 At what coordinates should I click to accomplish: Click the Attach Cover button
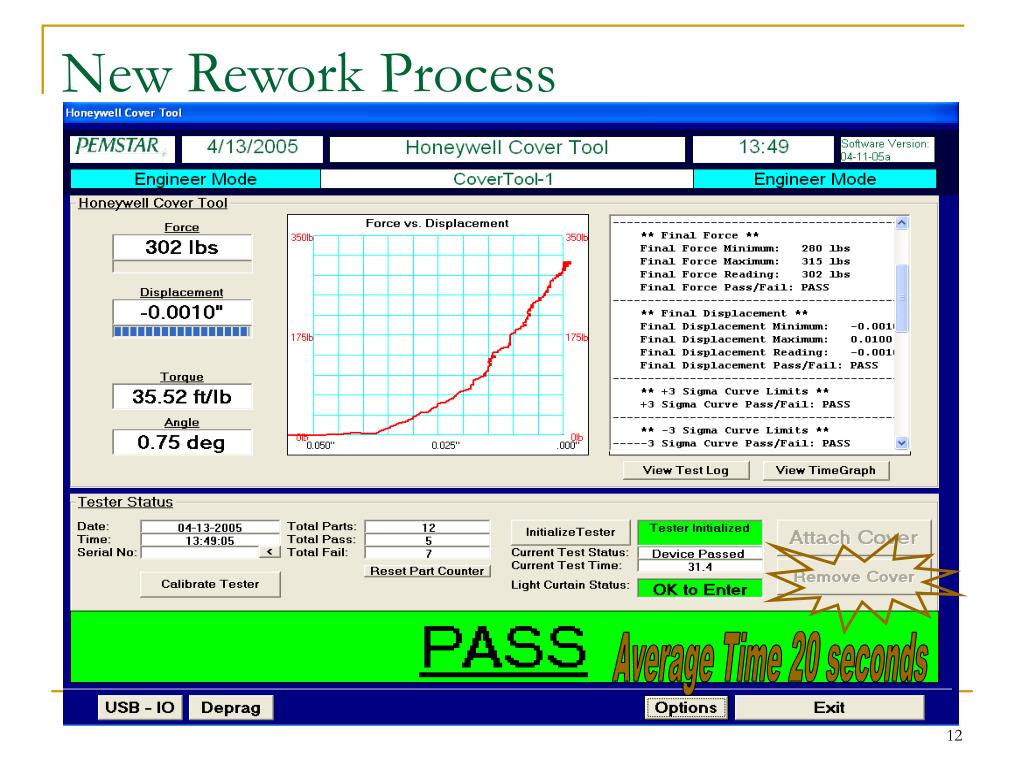coord(854,537)
